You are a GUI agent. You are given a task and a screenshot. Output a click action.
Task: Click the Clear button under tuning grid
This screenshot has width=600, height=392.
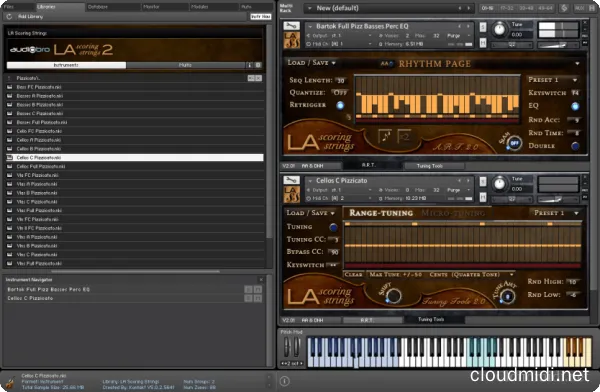[x=353, y=274]
